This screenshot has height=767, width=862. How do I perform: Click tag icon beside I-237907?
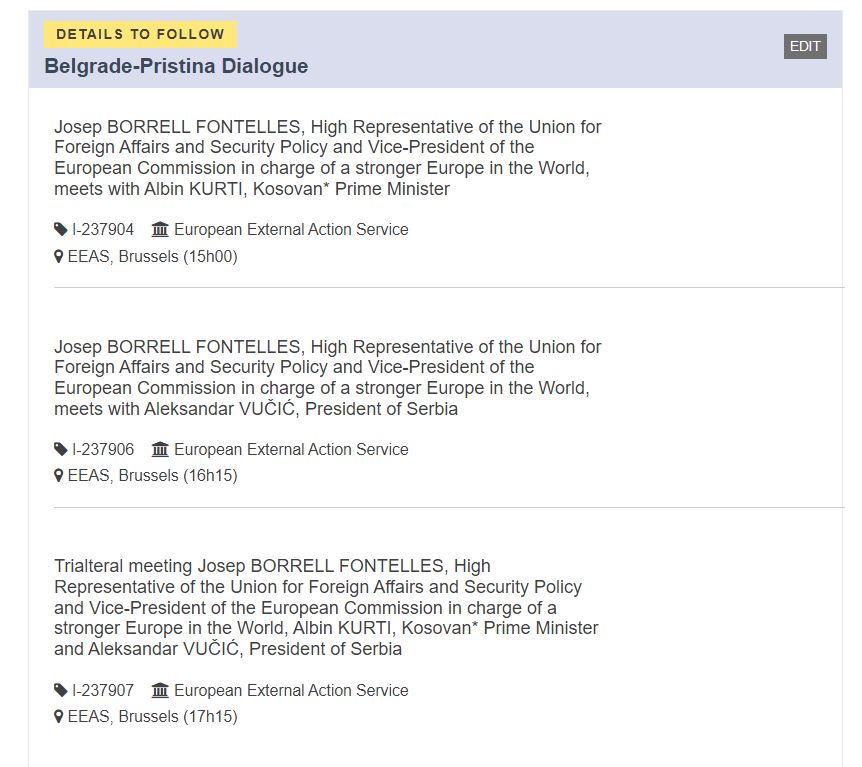tap(60, 690)
